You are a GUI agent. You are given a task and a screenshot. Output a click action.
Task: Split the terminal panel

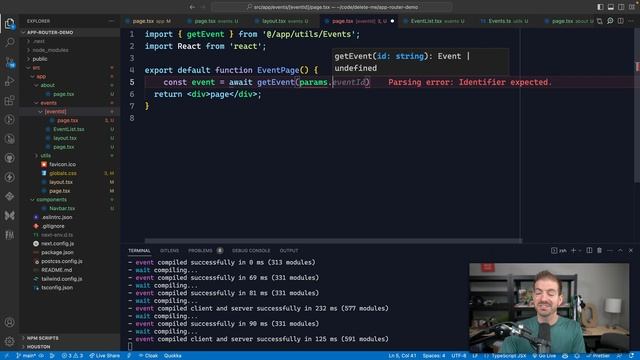(x=589, y=250)
